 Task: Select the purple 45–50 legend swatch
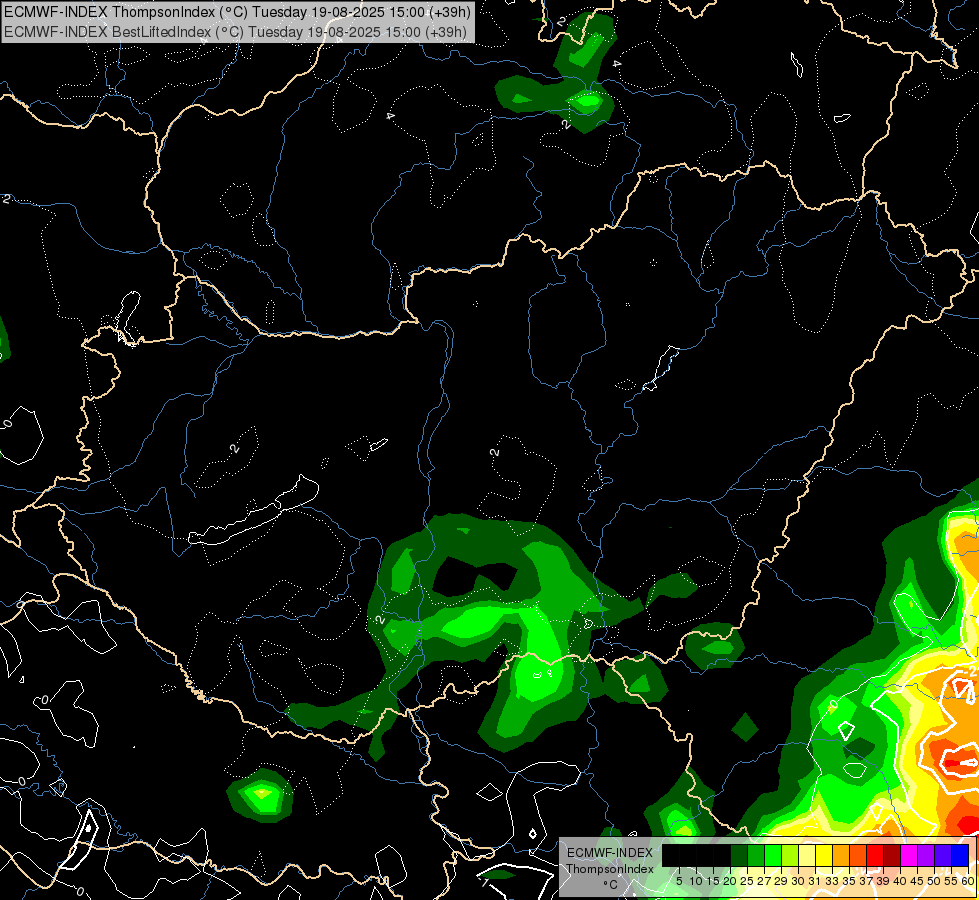(926, 855)
